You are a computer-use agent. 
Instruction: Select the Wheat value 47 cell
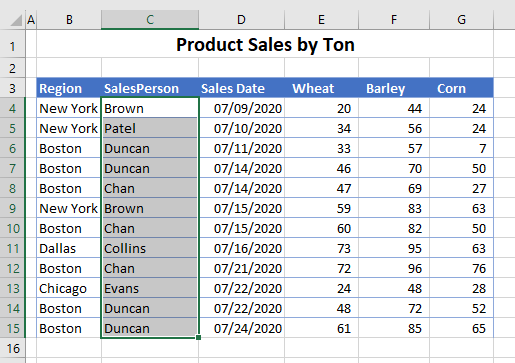click(x=321, y=188)
